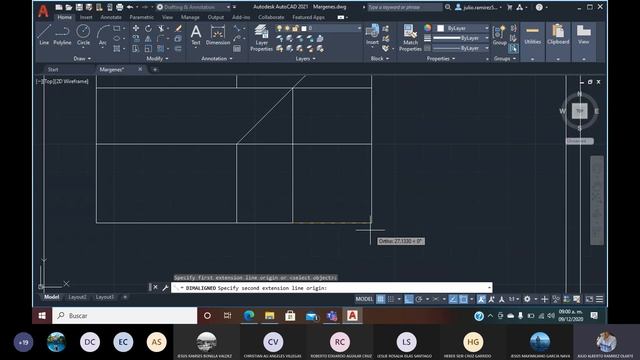Toggle annotation visibility in status bar
This screenshot has width=640, height=360.
coord(482,299)
